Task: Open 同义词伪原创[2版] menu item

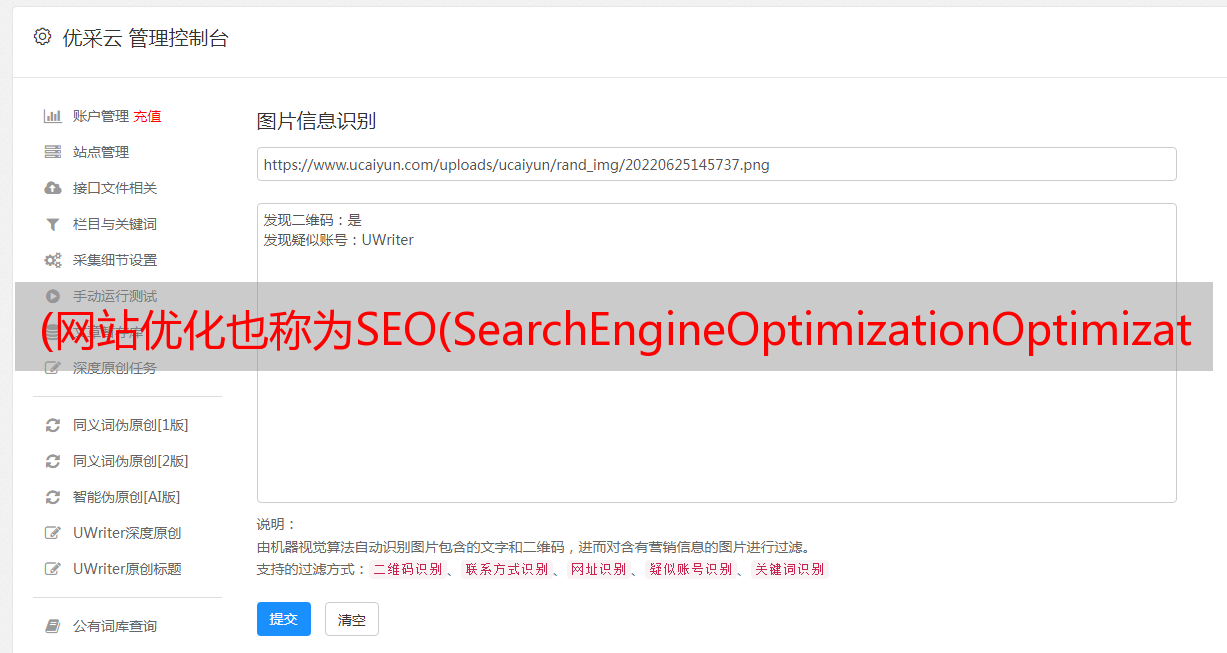Action: click(x=130, y=461)
